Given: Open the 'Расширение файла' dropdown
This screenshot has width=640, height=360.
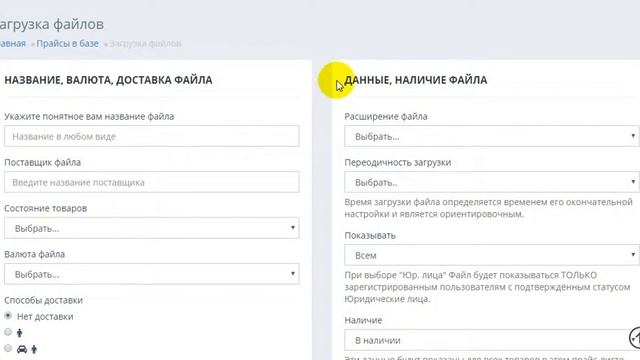Looking at the screenshot, I should point(492,136).
